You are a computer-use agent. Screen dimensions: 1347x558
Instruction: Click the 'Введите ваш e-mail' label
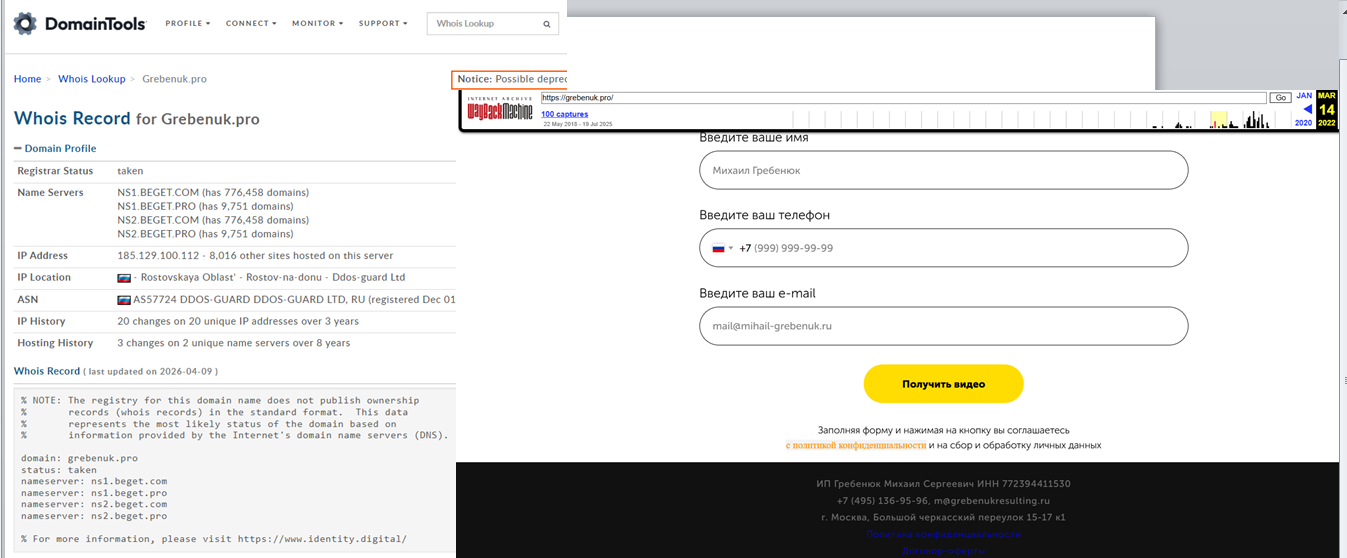click(757, 293)
